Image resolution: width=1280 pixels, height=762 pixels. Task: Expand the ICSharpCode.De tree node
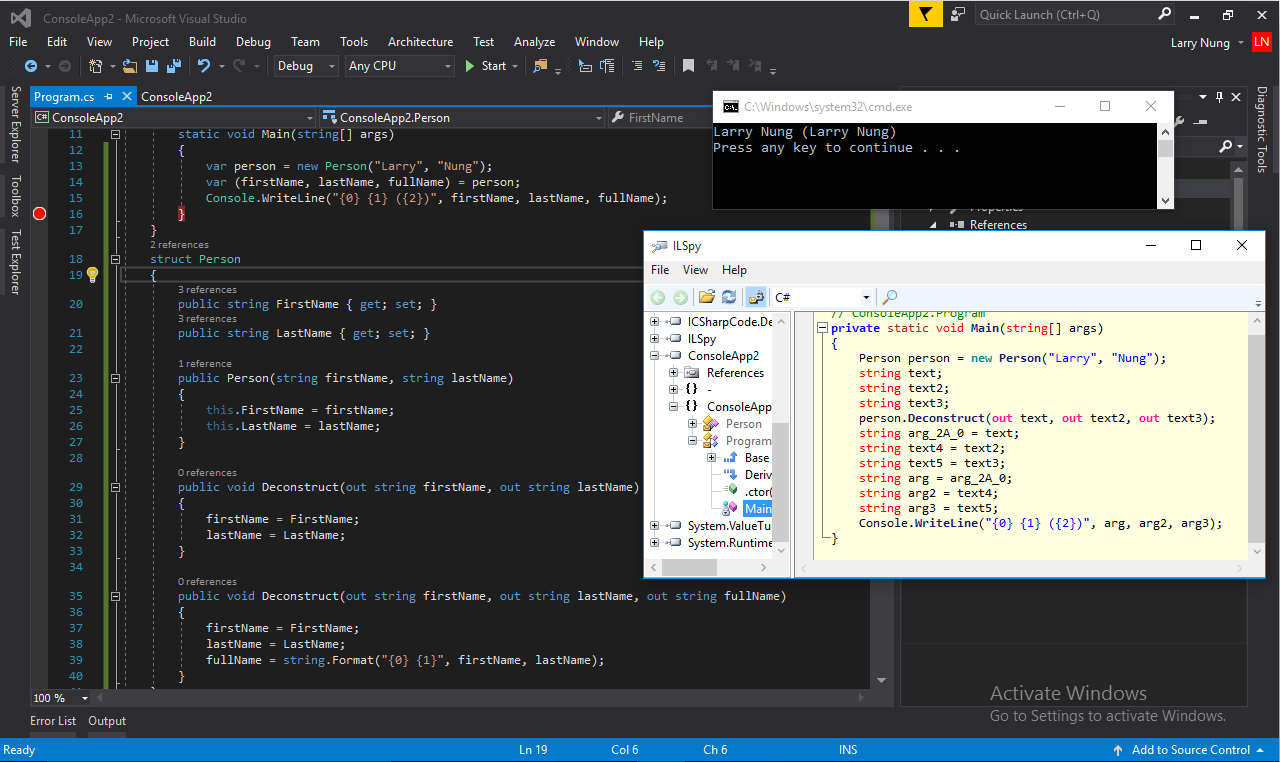655,322
